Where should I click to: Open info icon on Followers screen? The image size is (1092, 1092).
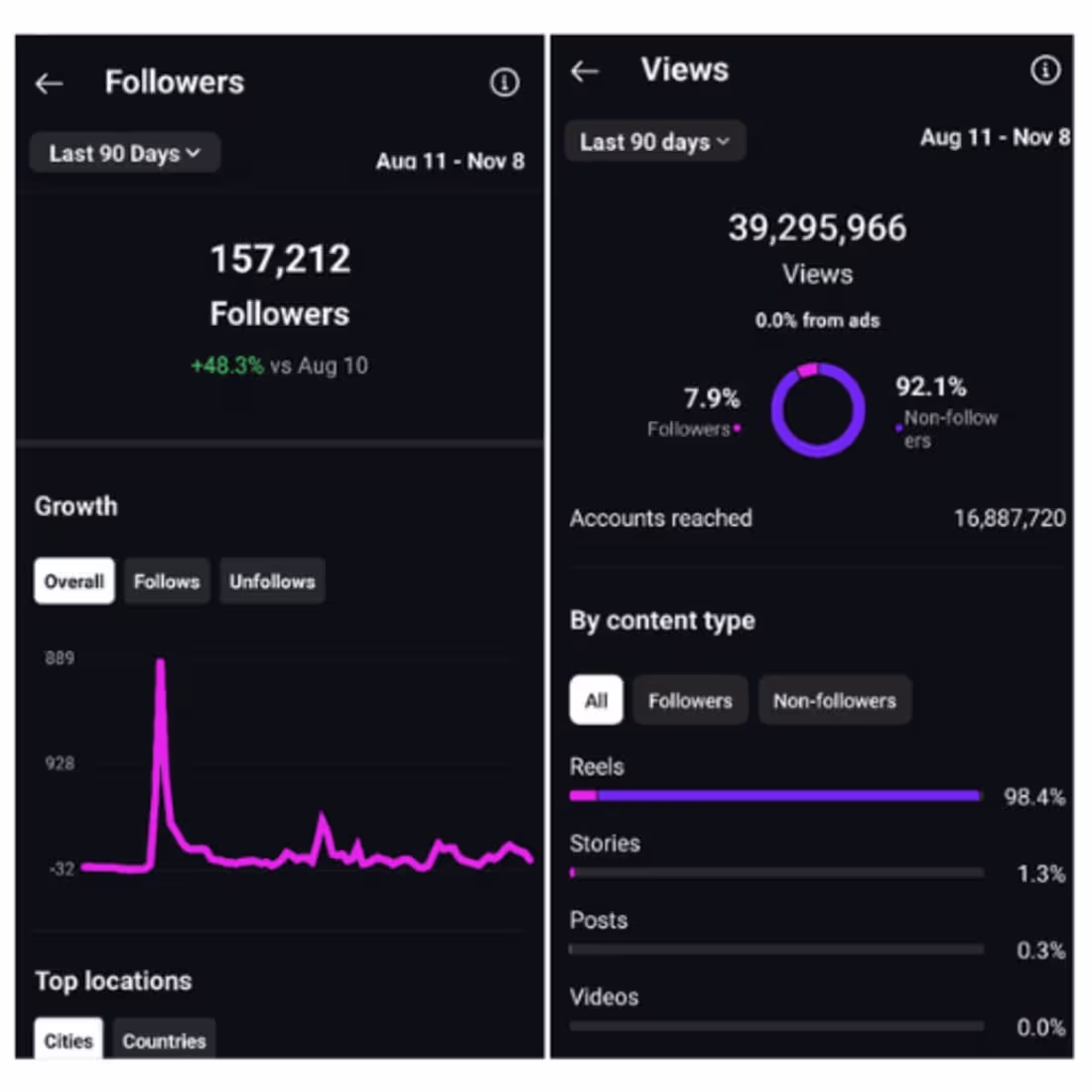click(504, 82)
